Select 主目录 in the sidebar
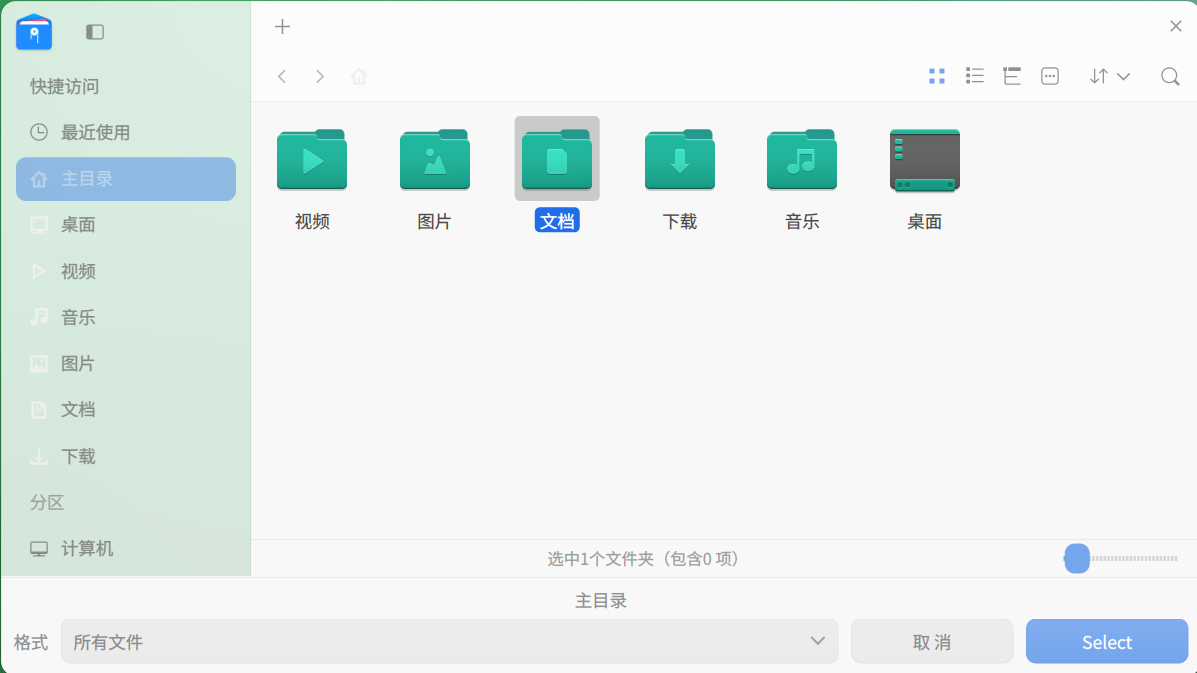 pyautogui.click(x=126, y=179)
